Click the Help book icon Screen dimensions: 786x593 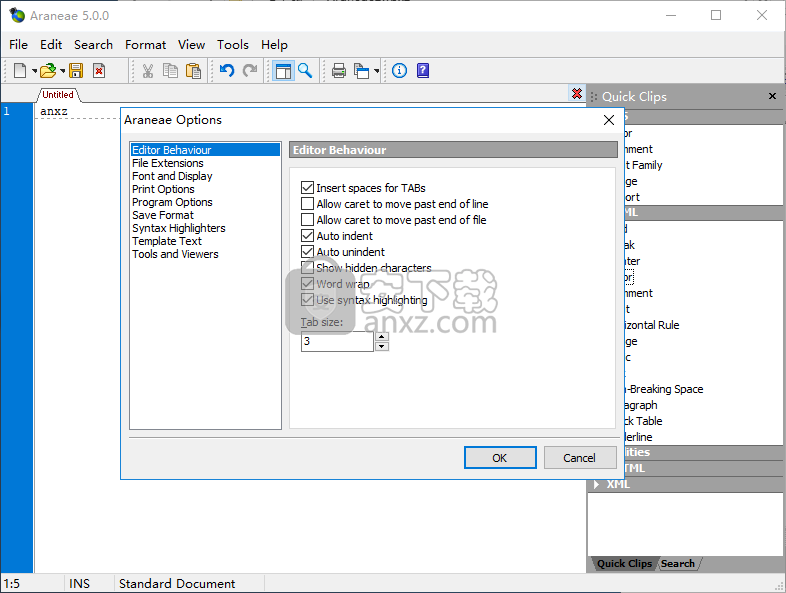[x=423, y=71]
